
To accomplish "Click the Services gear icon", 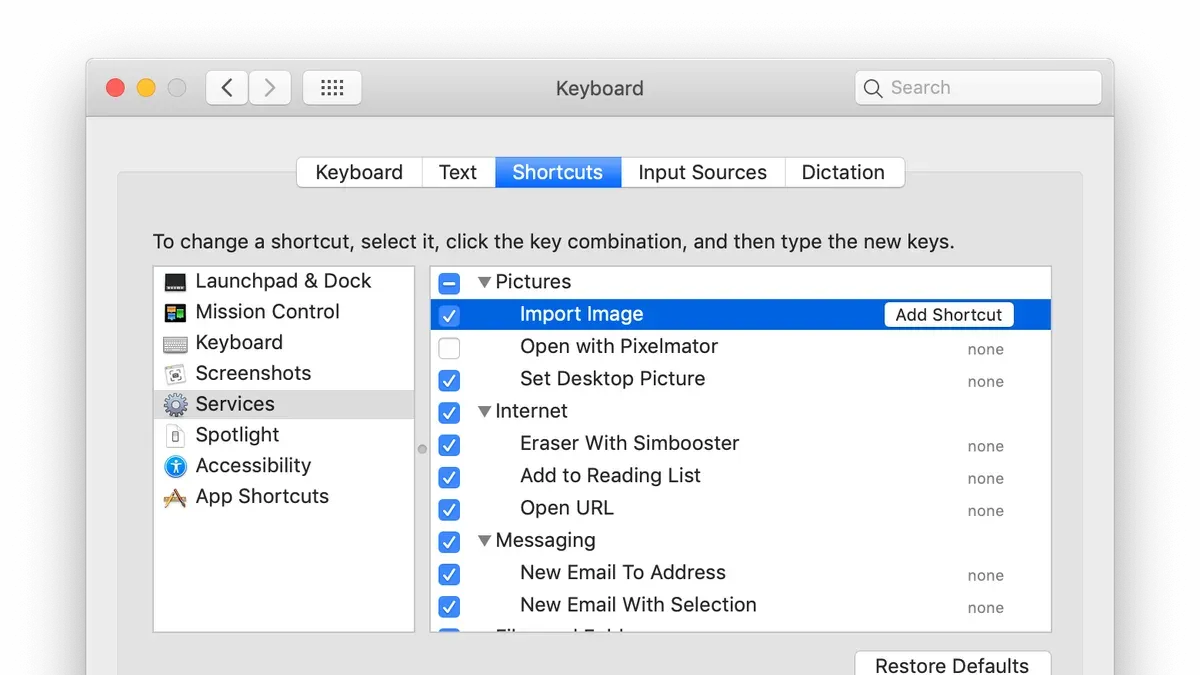I will (x=175, y=405).
